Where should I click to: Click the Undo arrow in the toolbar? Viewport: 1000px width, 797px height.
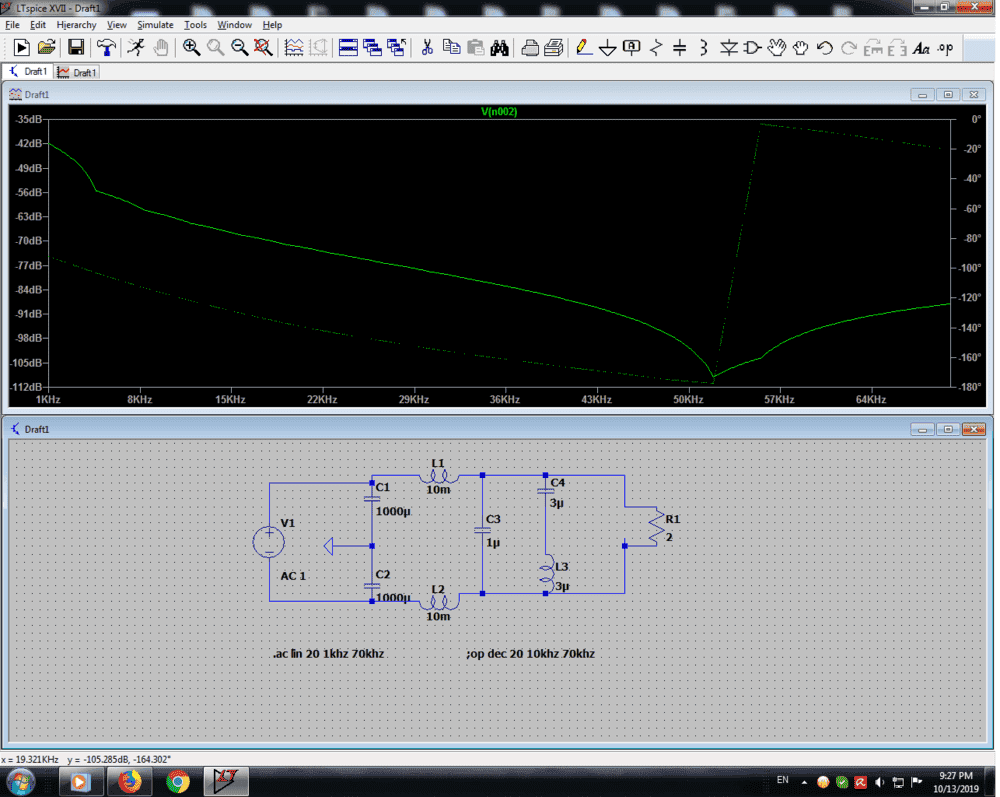click(825, 47)
